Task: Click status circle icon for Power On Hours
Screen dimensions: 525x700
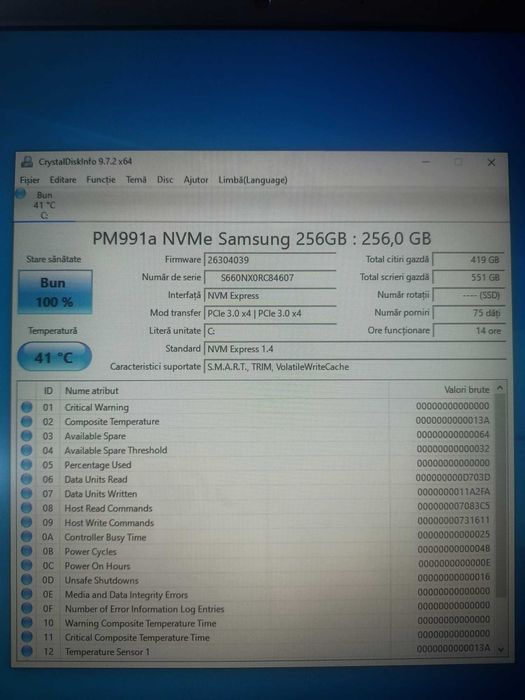Action: [27, 566]
